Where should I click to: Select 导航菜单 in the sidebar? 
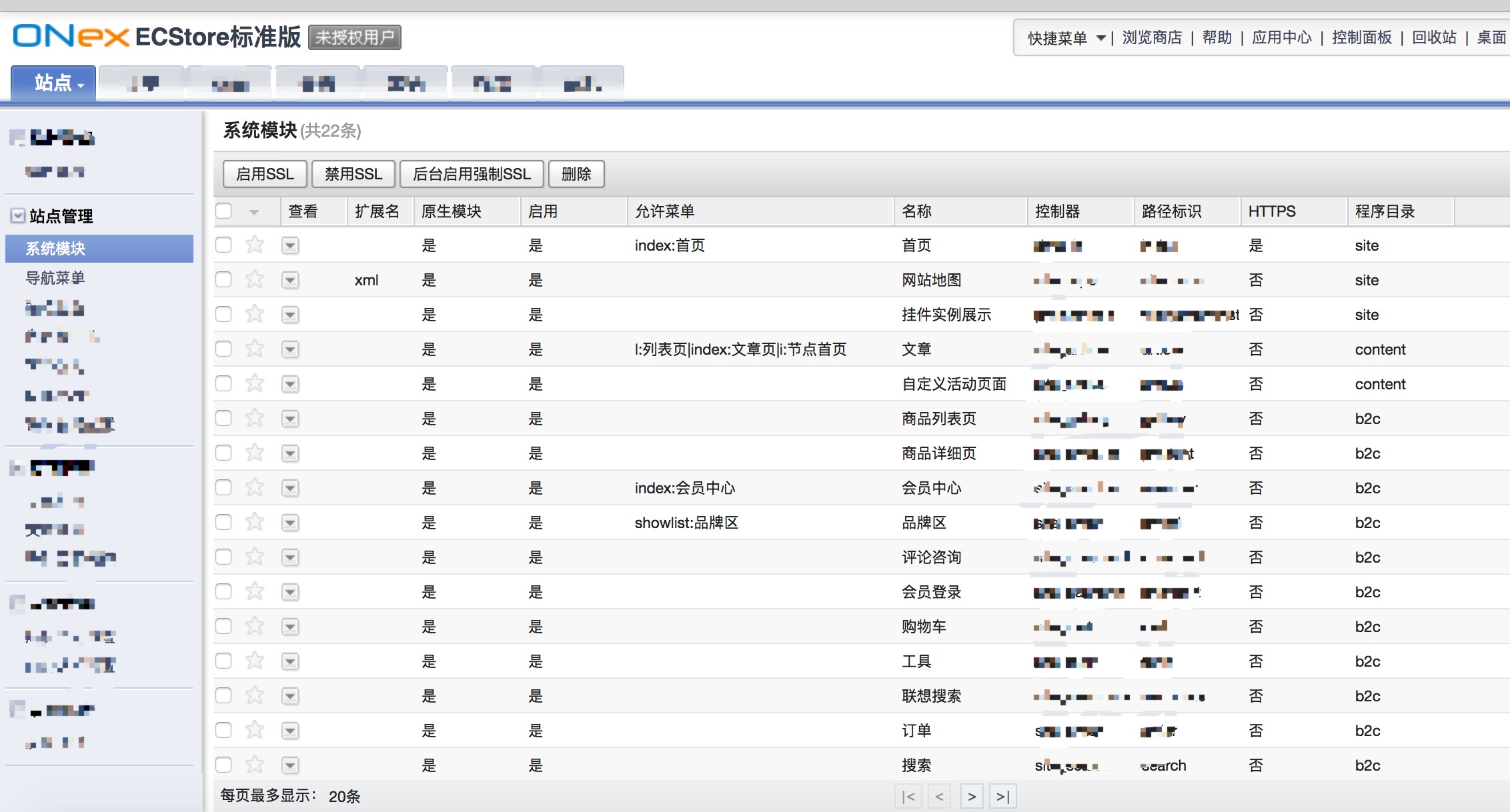pyautogui.click(x=53, y=278)
